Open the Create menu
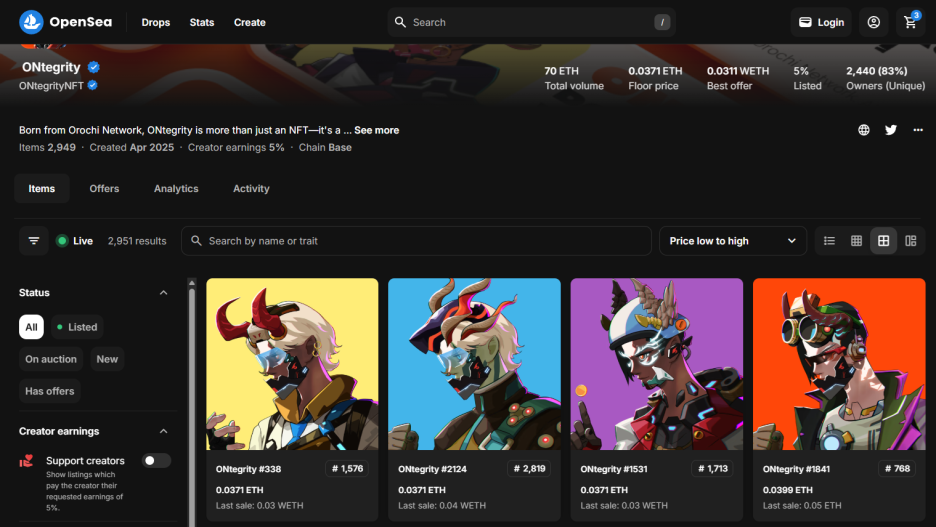 point(250,22)
